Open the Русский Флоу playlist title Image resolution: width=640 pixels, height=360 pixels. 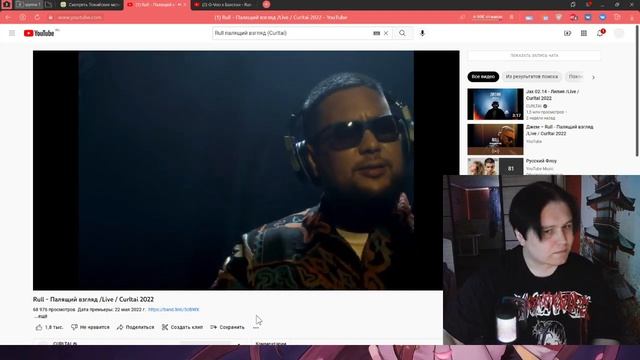[x=541, y=161]
